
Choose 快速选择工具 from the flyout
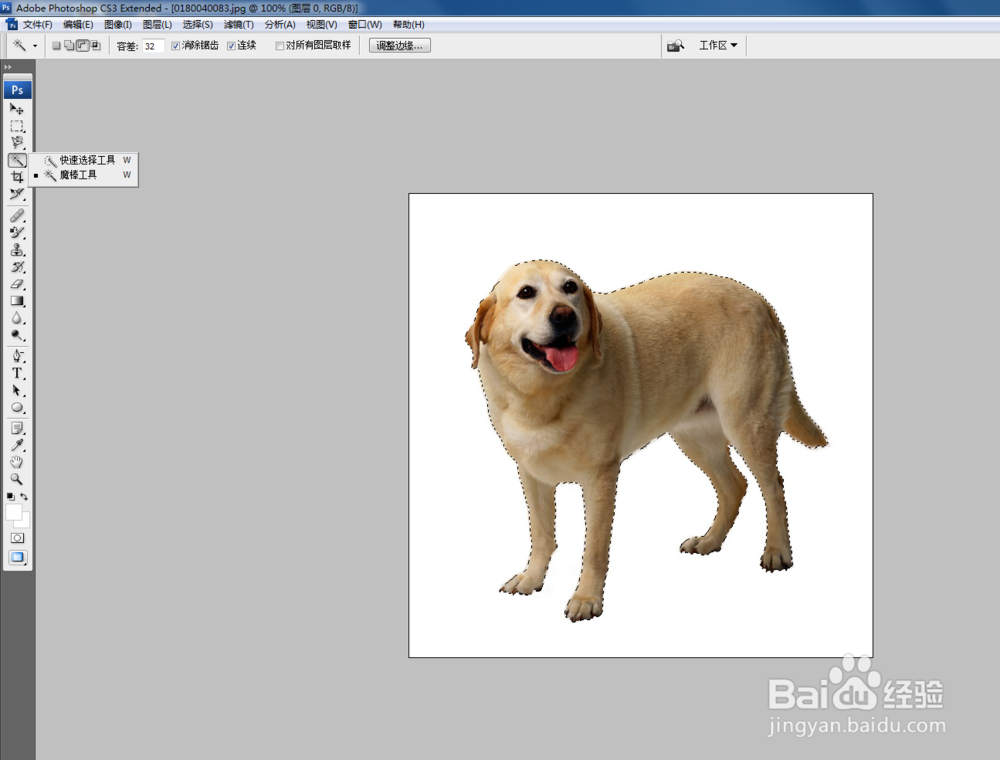pyautogui.click(x=87, y=160)
